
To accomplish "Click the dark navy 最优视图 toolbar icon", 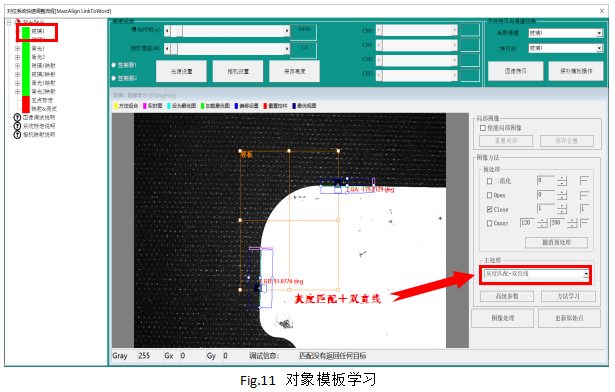I will click(x=294, y=106).
